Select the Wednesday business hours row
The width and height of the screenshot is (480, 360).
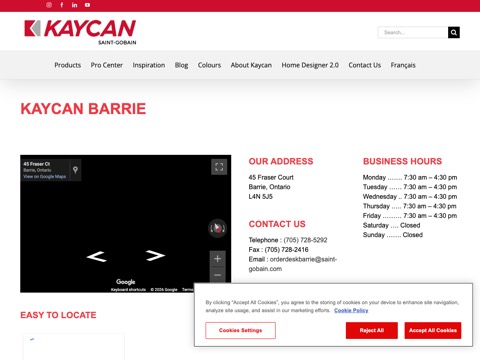tap(410, 197)
